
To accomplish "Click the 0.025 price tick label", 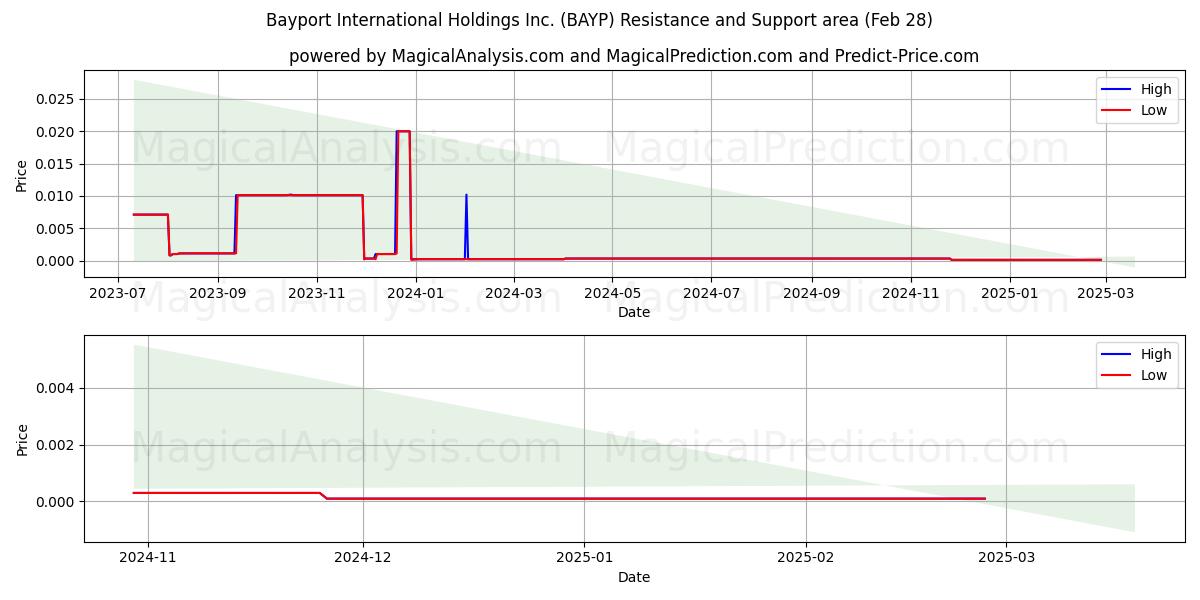I will tap(56, 99).
